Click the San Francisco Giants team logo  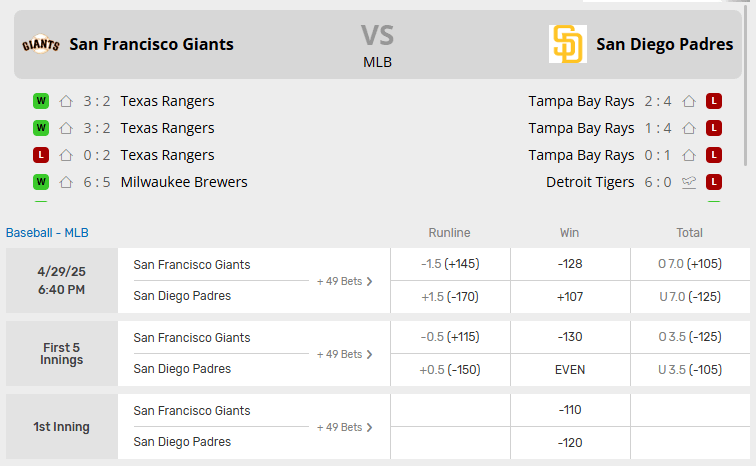41,44
